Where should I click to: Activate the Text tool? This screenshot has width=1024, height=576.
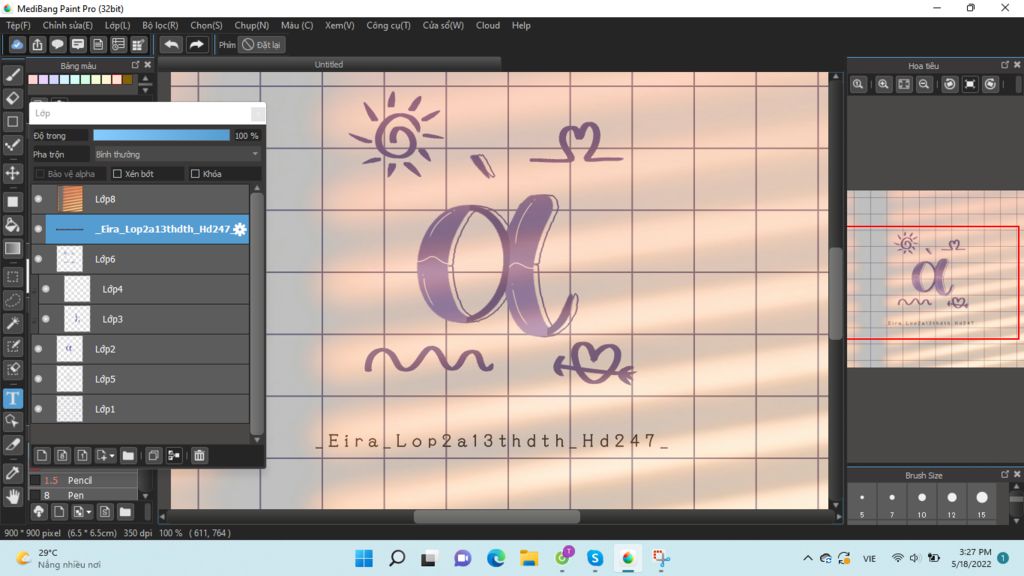12,398
